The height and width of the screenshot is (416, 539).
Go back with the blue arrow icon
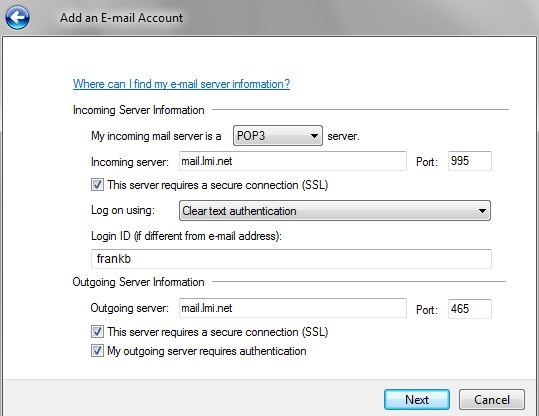coord(17,17)
